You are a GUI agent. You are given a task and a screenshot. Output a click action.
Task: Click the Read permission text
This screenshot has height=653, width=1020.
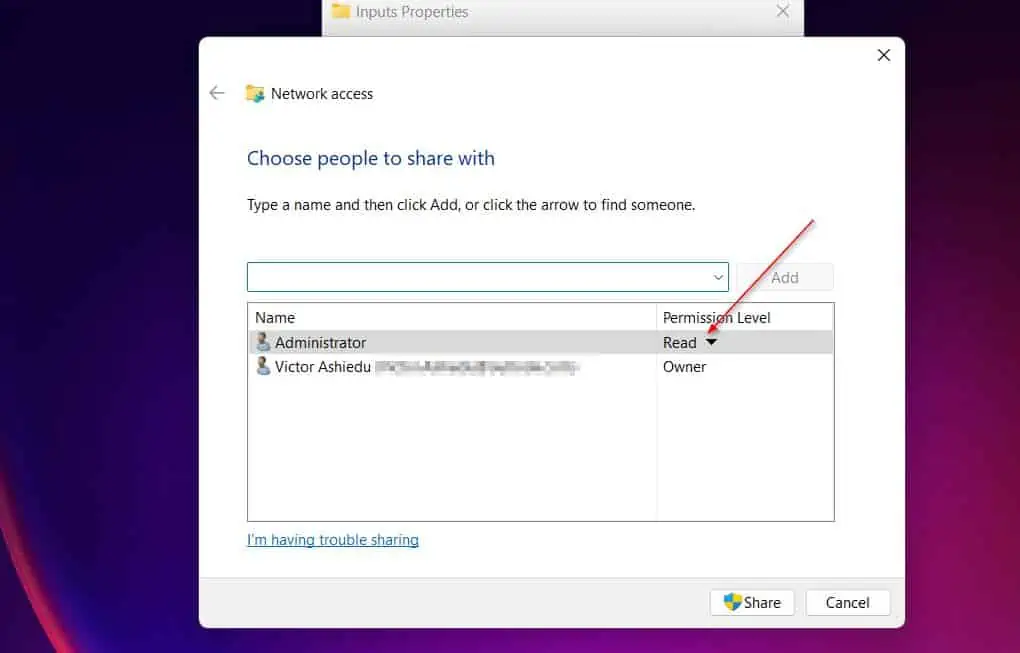click(x=679, y=342)
